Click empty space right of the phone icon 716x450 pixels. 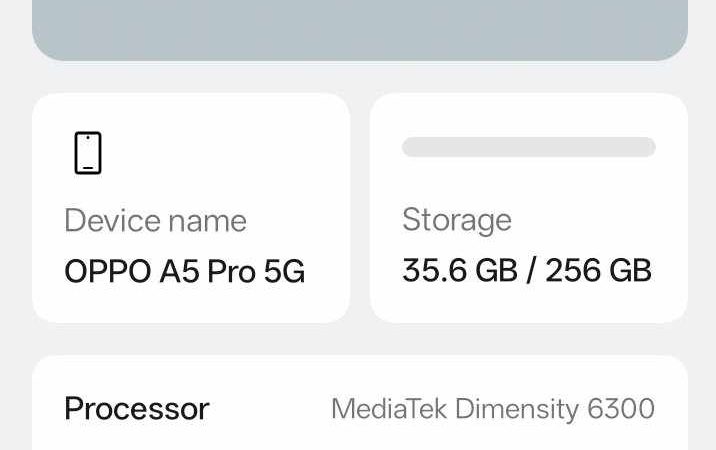(x=220, y=153)
